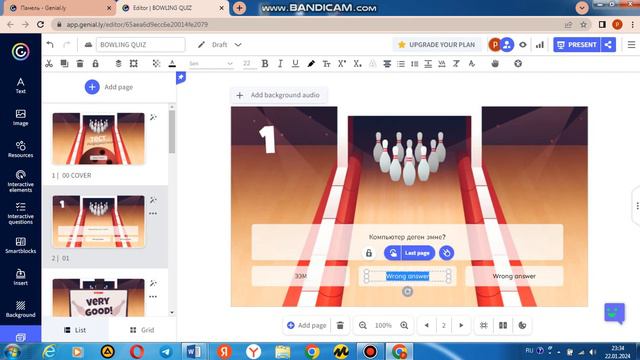Click transition wand icon on cover page
Viewport: 640px width, 360px height.
(153, 117)
